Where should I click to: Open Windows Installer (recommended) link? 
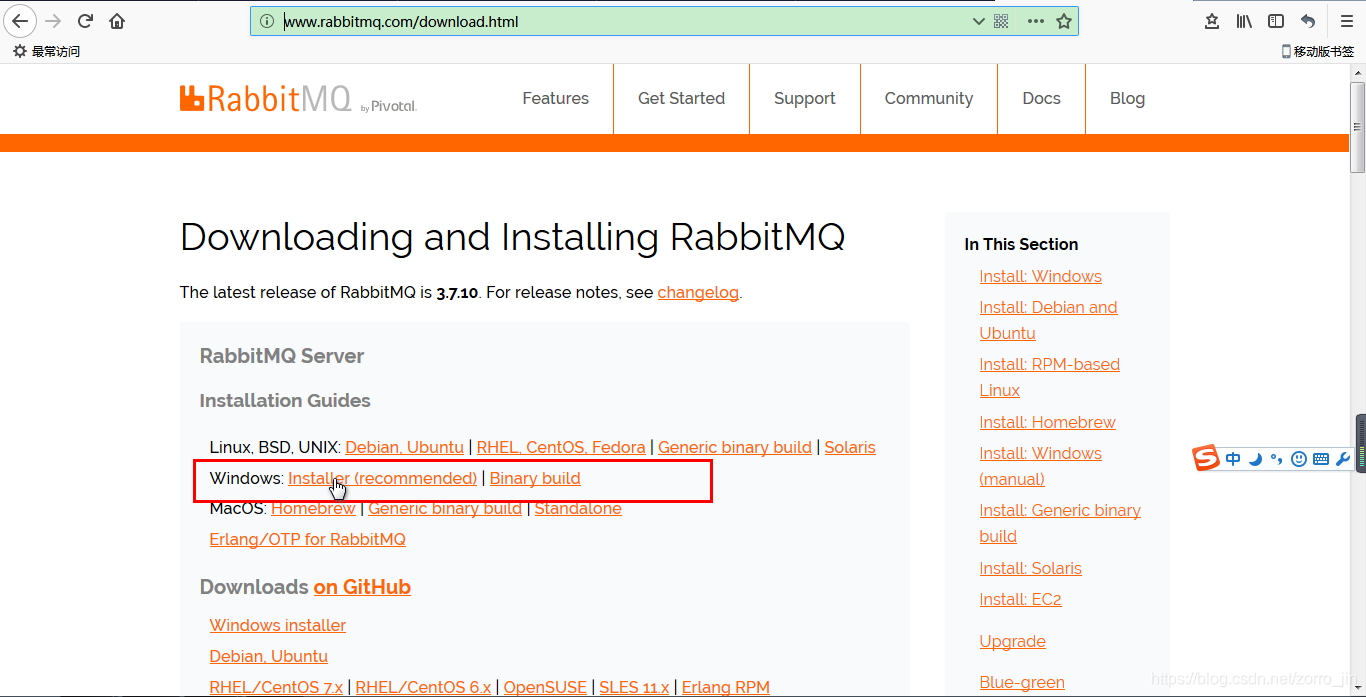pos(383,478)
